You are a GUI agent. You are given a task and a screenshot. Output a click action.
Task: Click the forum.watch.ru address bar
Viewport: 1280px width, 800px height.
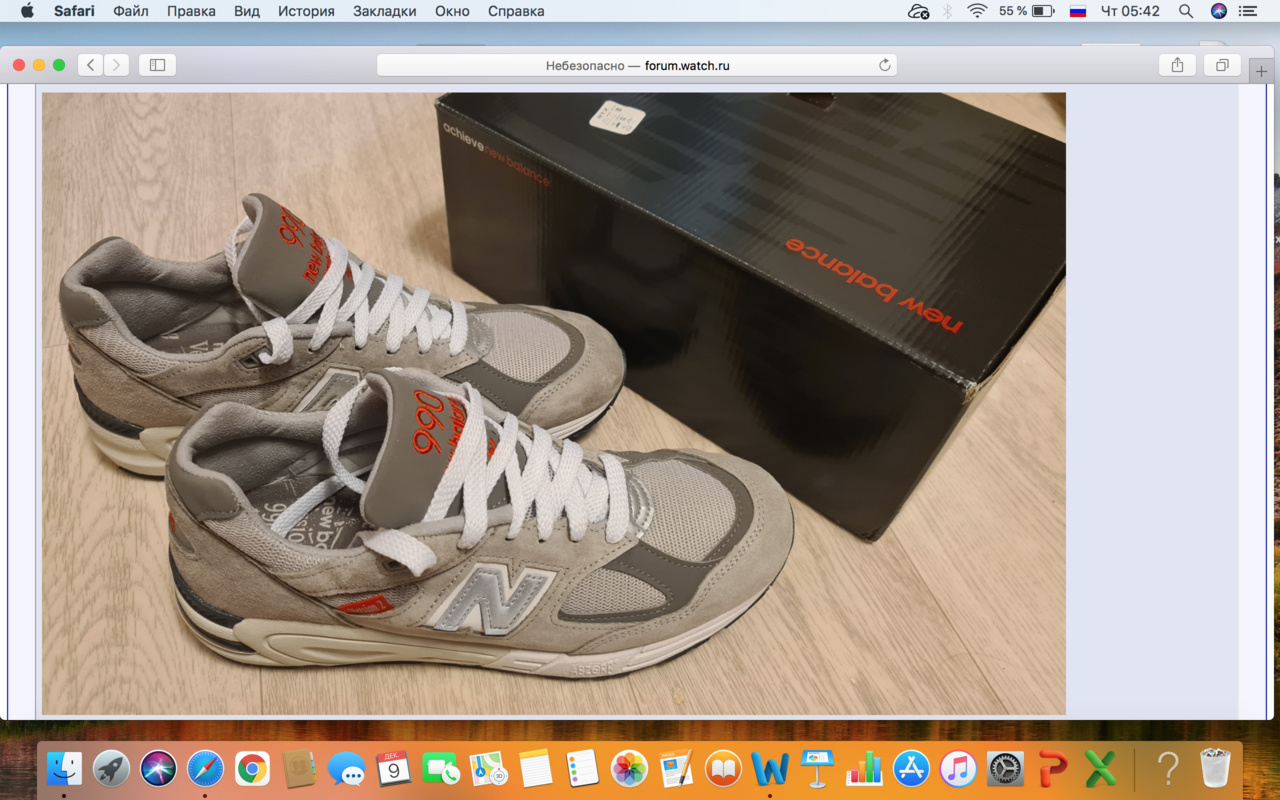click(637, 65)
